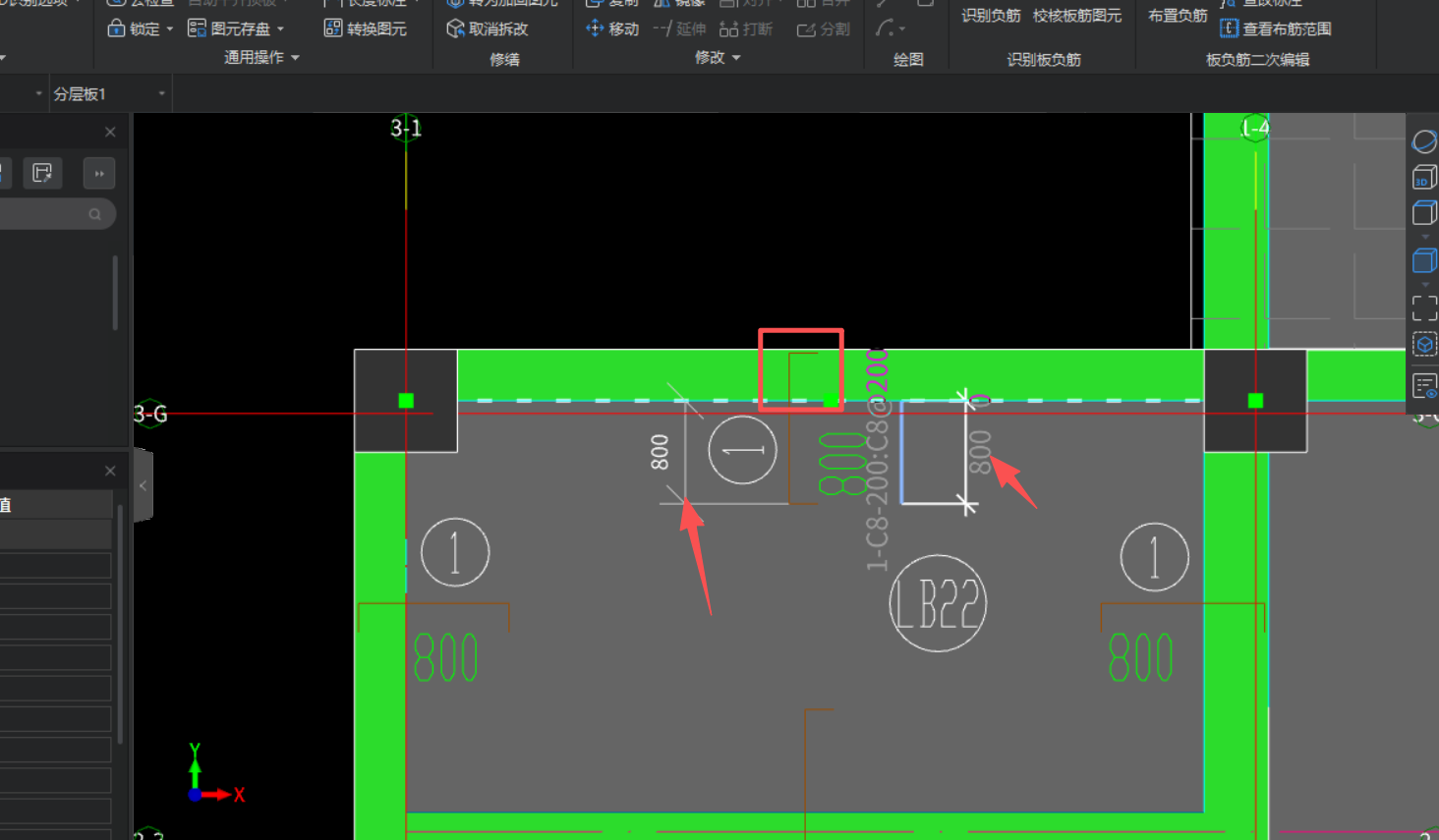The image size is (1439, 840).
Task: Click the left panel vertical scrollbar
Action: (115, 293)
